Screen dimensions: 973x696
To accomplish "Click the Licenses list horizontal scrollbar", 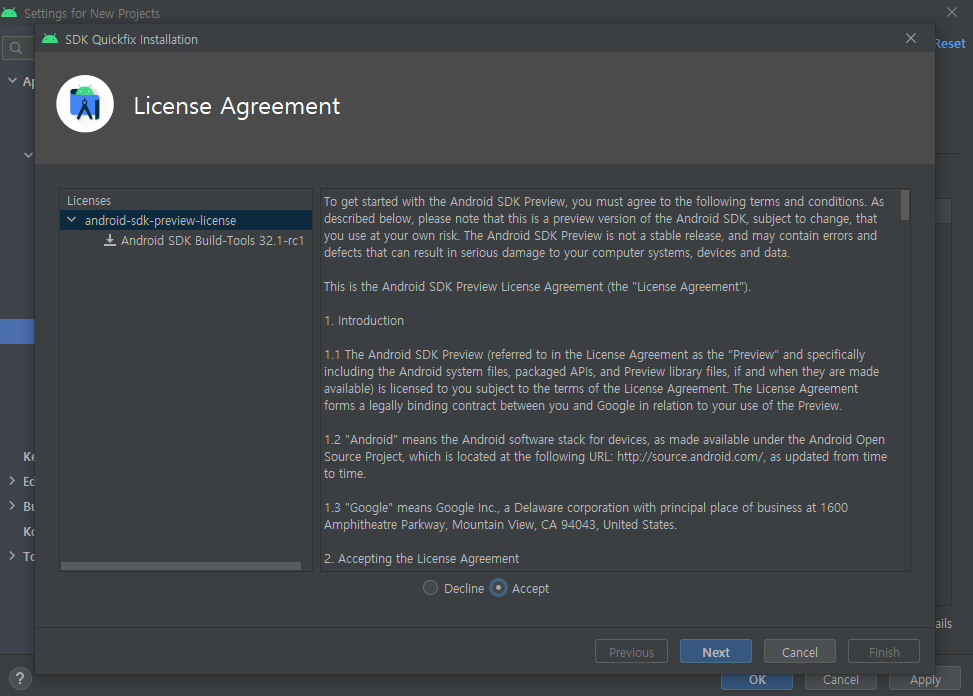I will [181, 566].
